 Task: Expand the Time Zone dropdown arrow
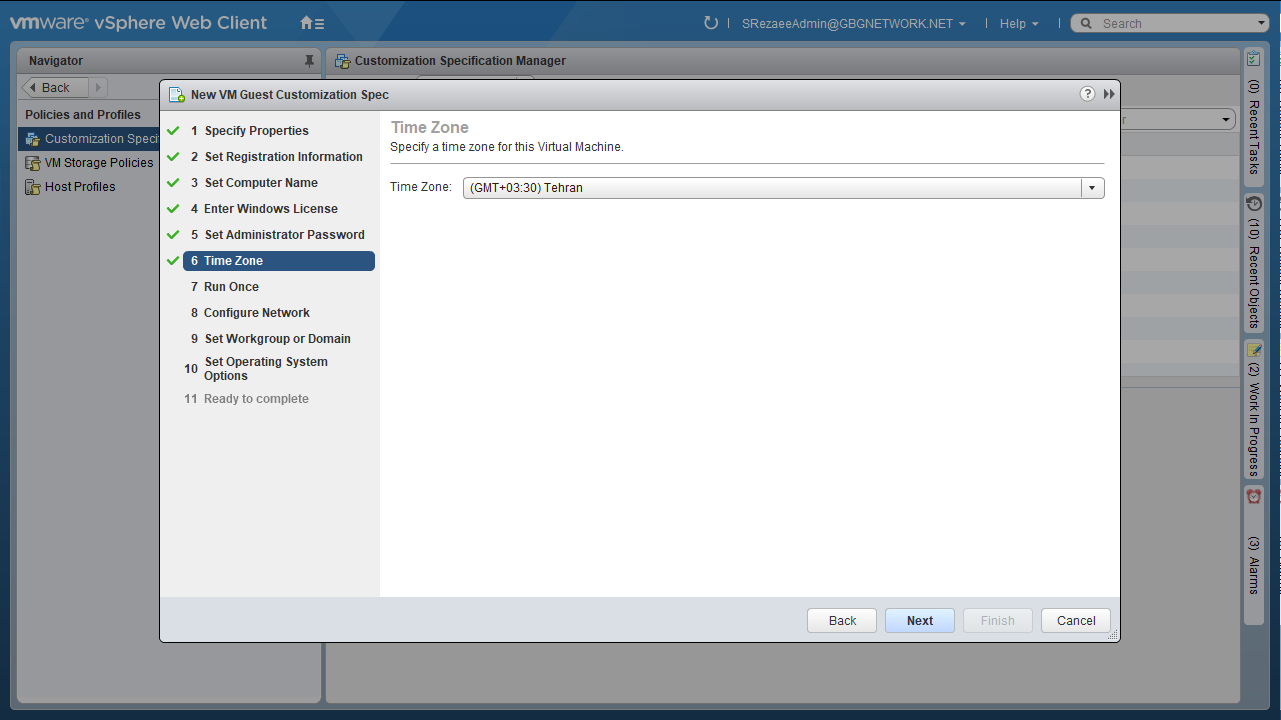(1092, 188)
